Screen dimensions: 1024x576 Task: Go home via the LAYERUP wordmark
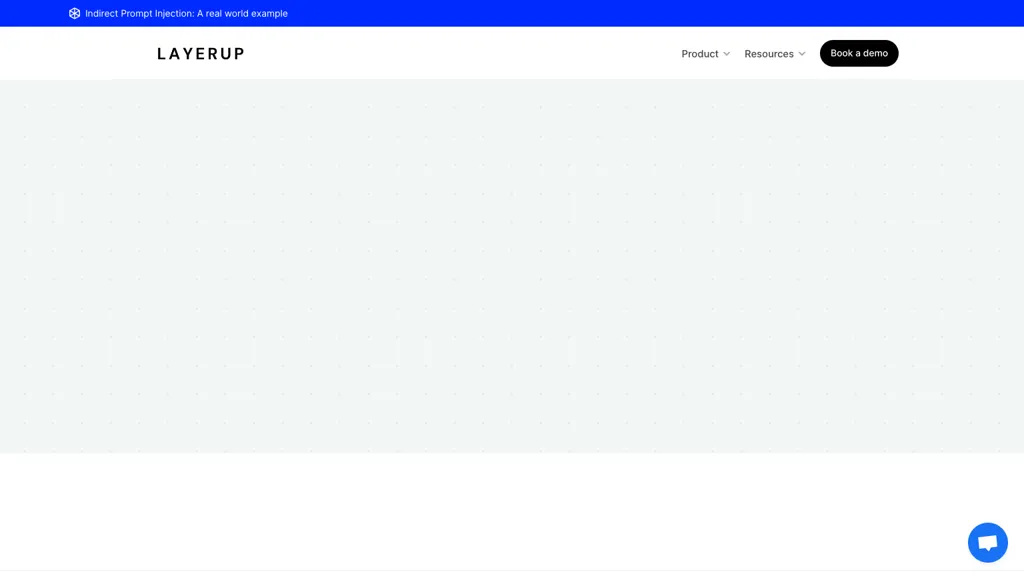(200, 54)
